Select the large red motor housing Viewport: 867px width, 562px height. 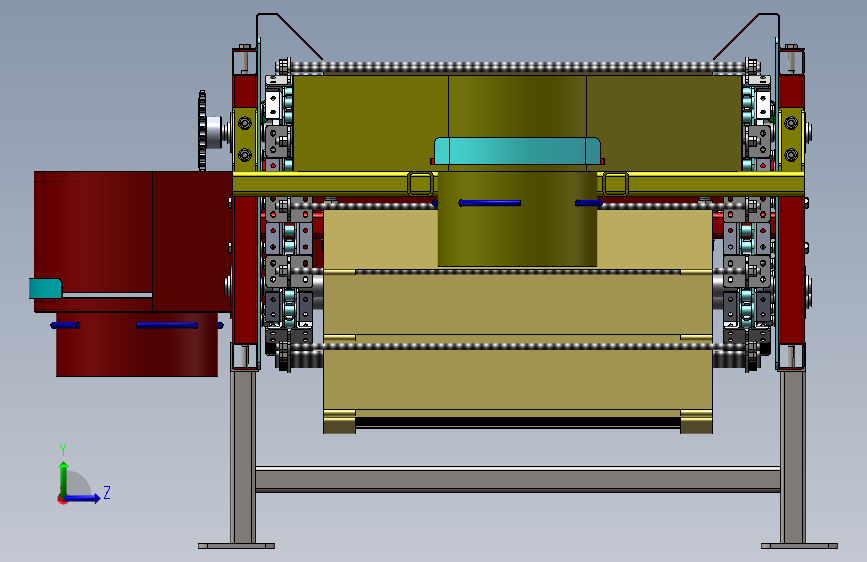pos(133,241)
